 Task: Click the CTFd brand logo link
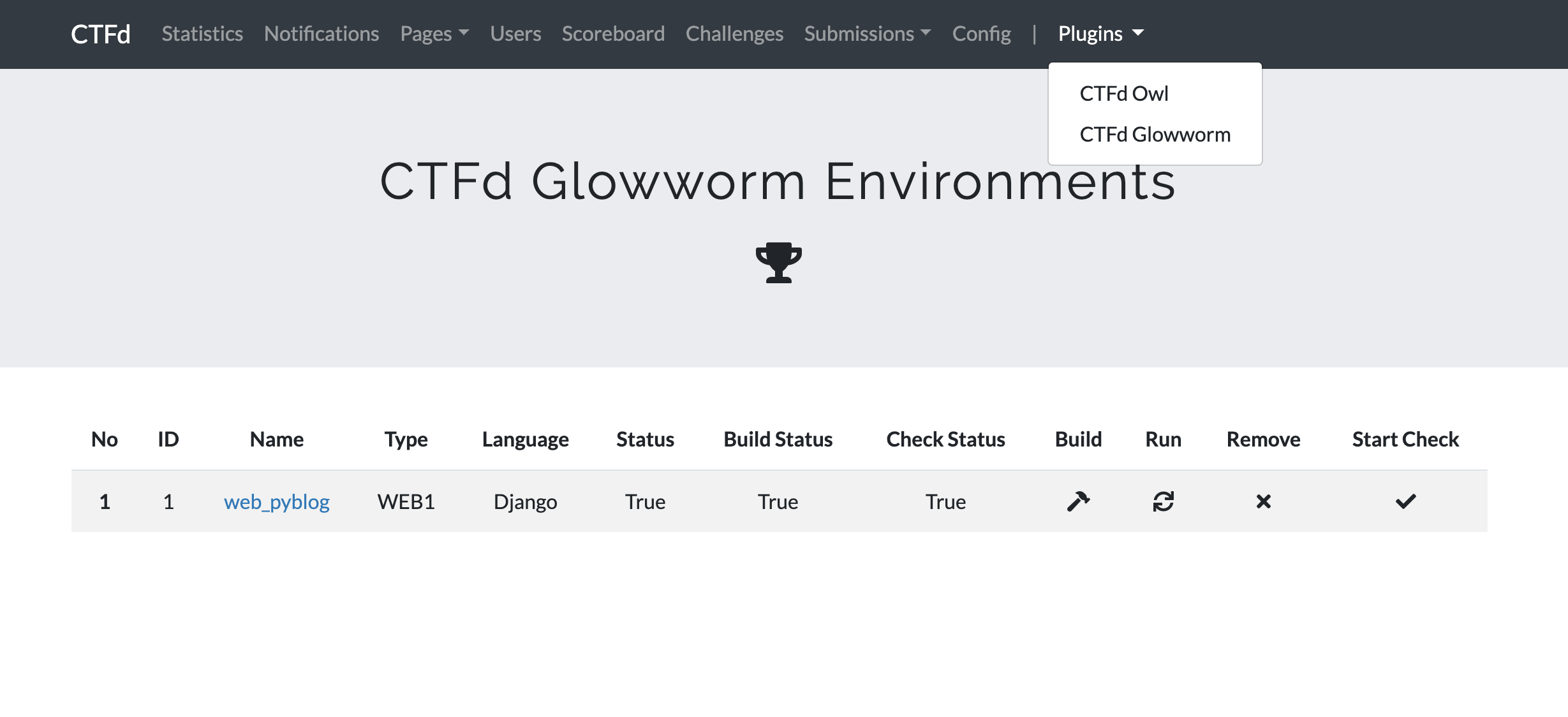click(101, 34)
